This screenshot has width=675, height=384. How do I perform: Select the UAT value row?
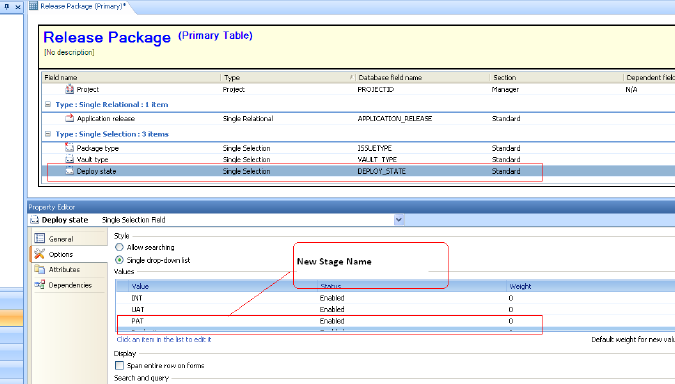coord(395,309)
